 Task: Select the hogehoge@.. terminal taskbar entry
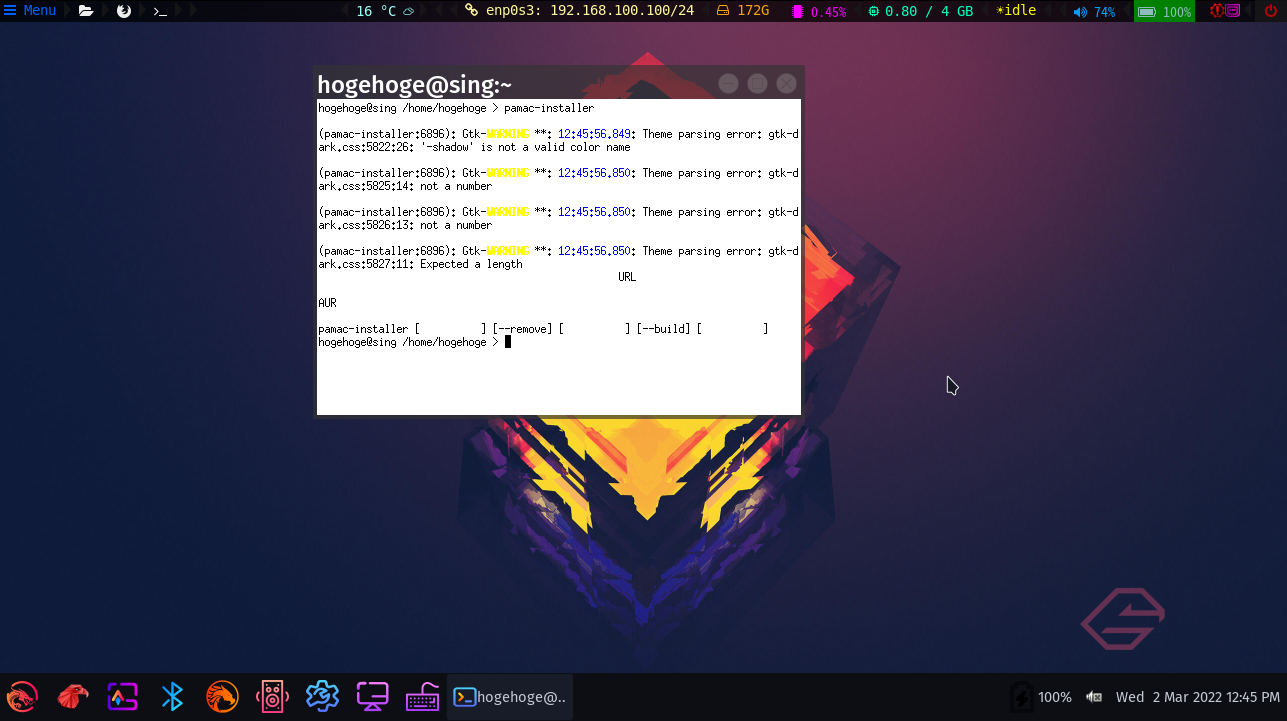click(x=510, y=697)
